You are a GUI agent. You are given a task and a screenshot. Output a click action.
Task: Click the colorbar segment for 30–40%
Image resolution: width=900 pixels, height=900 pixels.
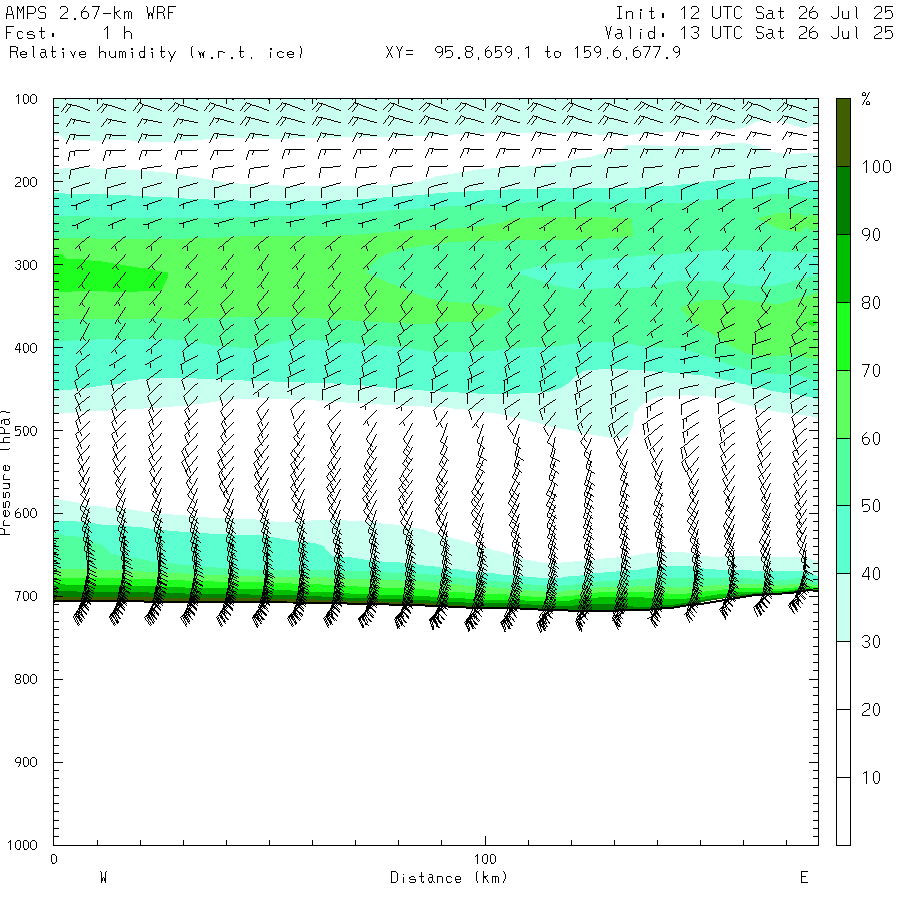[x=843, y=607]
